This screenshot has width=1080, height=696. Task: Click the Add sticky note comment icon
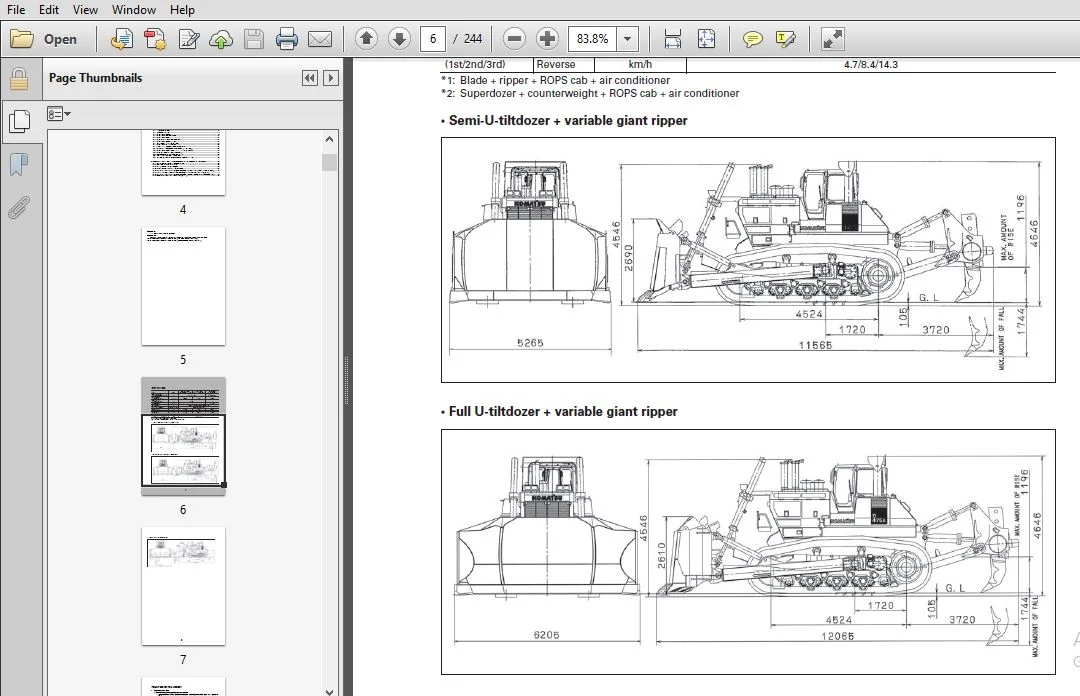[752, 39]
